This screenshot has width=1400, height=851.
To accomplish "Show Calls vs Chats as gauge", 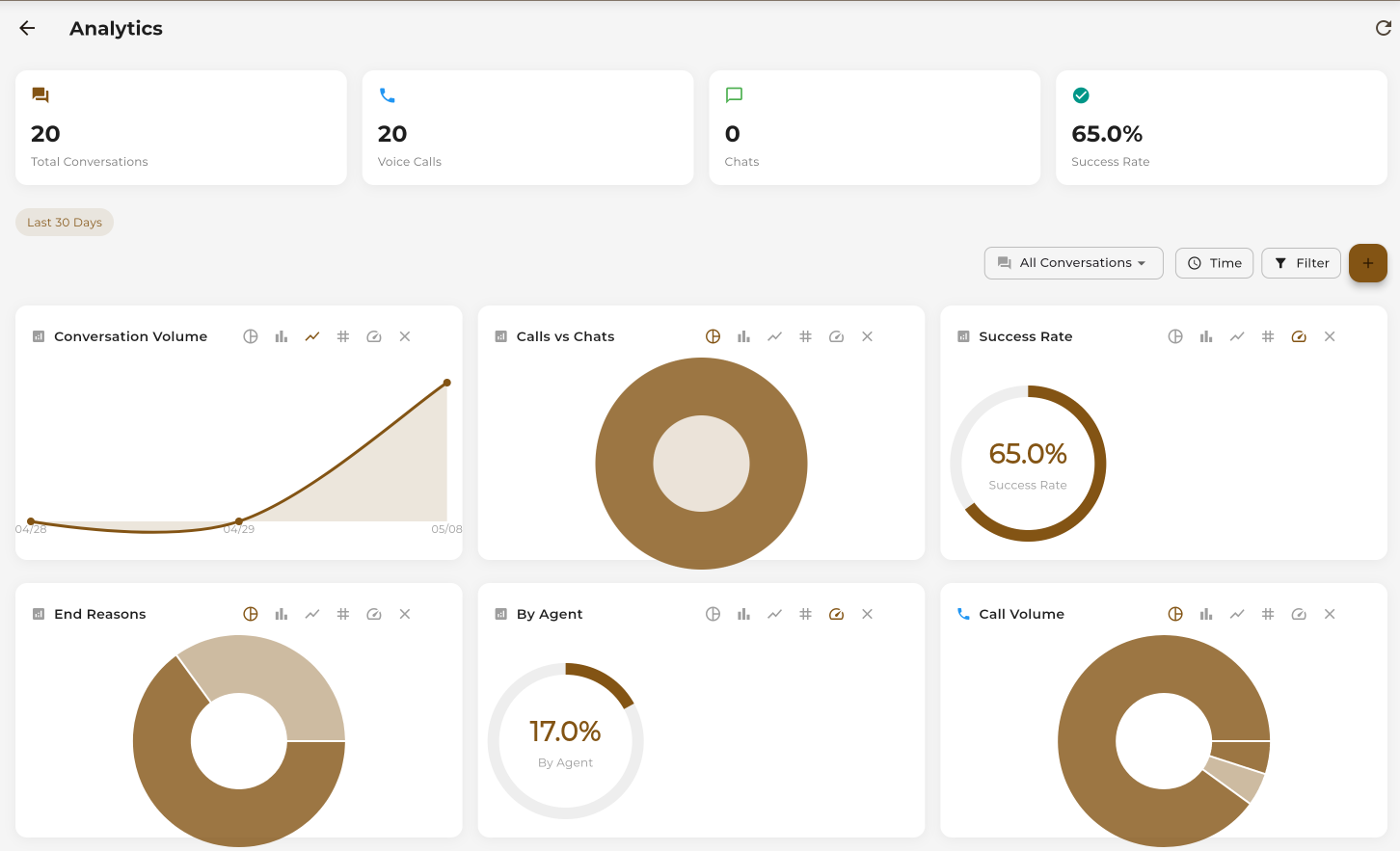I will point(837,336).
